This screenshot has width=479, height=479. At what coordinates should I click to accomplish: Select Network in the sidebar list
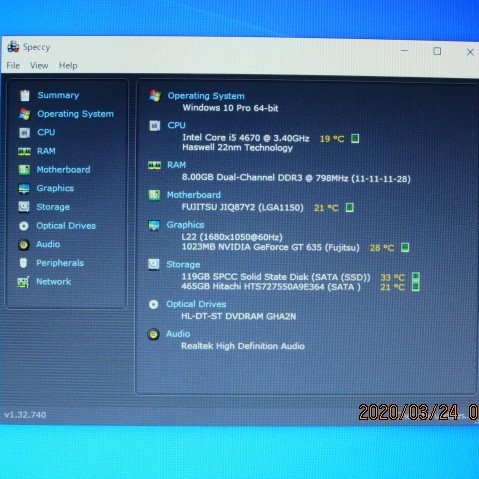(x=54, y=282)
